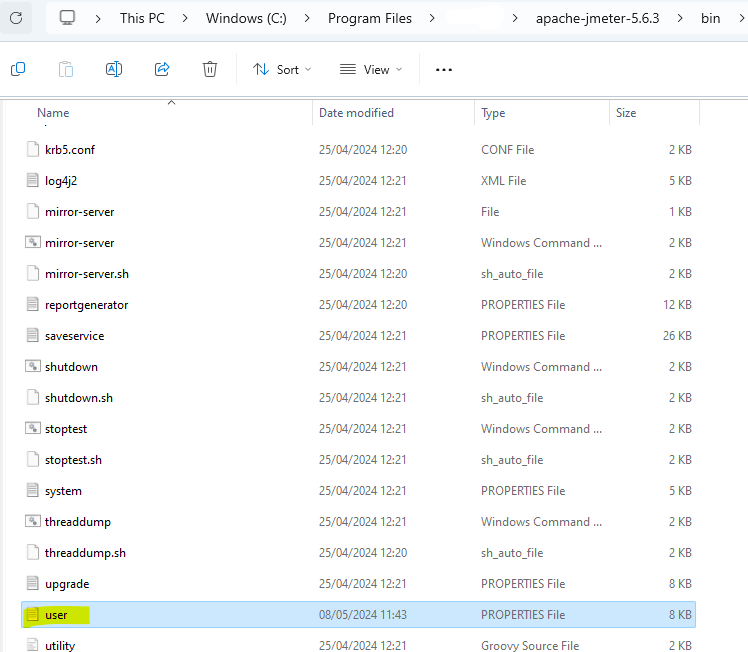Expand chevron after apache-jmeter-5.6.3 breadcrumb
The width and height of the screenshot is (748, 652).
[680, 18]
